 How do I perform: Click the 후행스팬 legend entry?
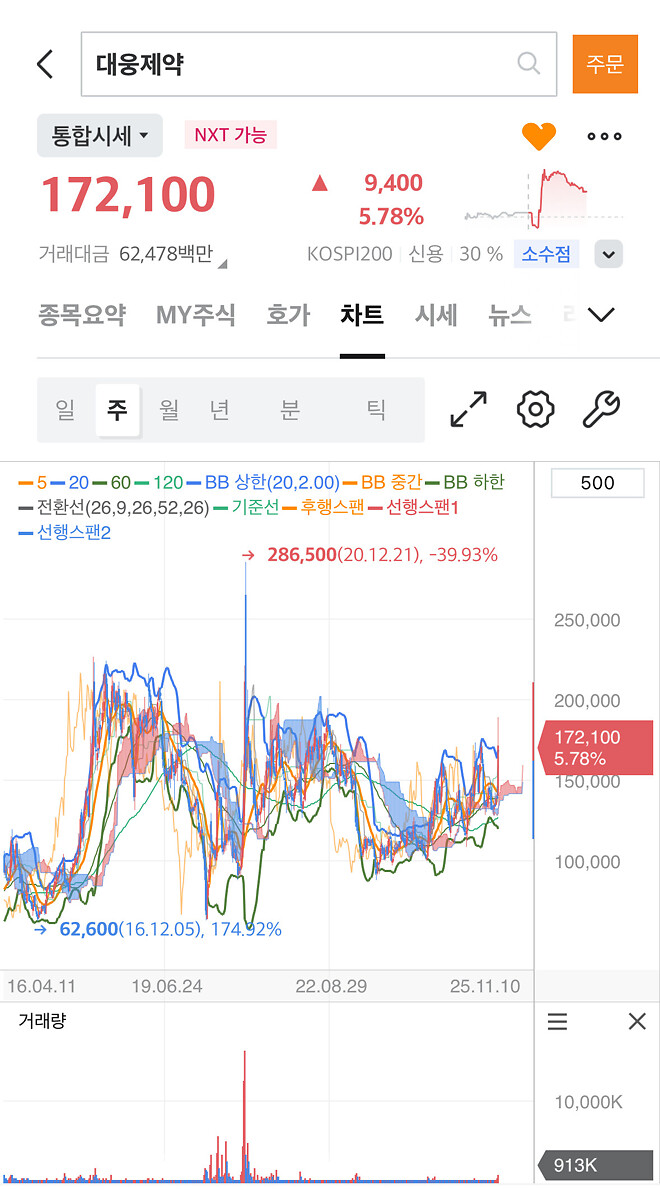click(x=324, y=507)
